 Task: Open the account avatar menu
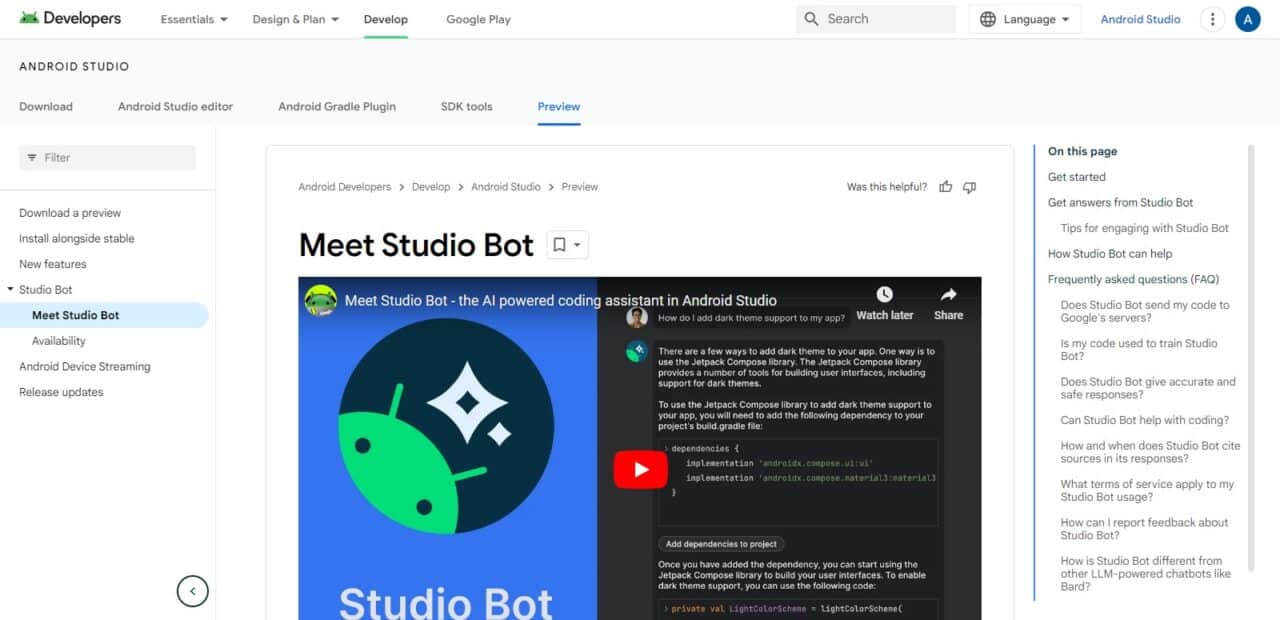[x=1247, y=19]
